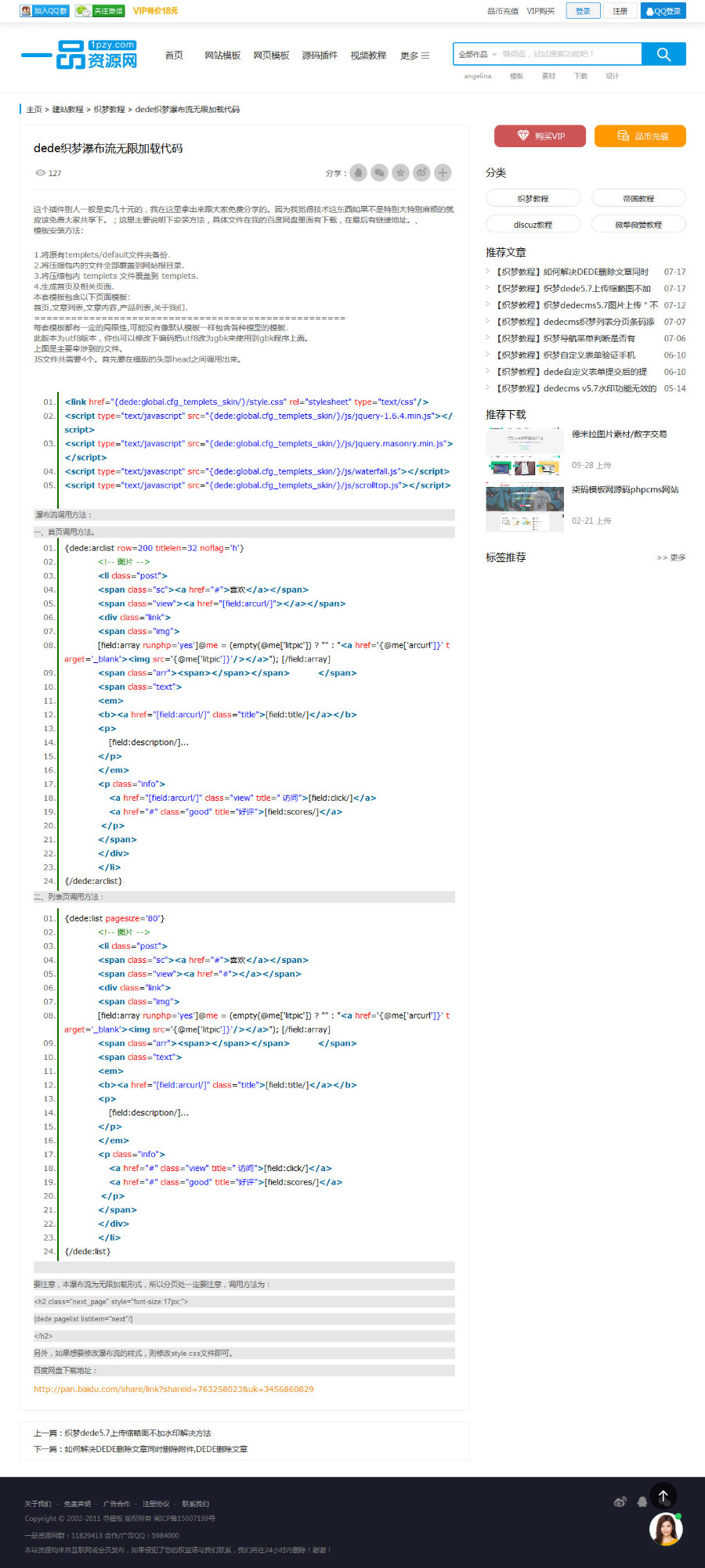The image size is (705, 1568).
Task: Click hot search keyword 设计
Action: pyautogui.click(x=613, y=76)
